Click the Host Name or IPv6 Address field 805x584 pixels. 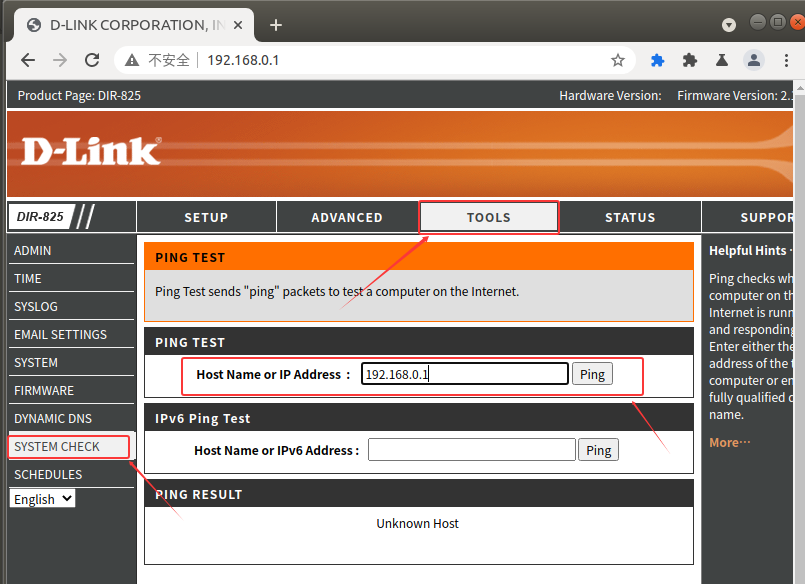tap(472, 450)
